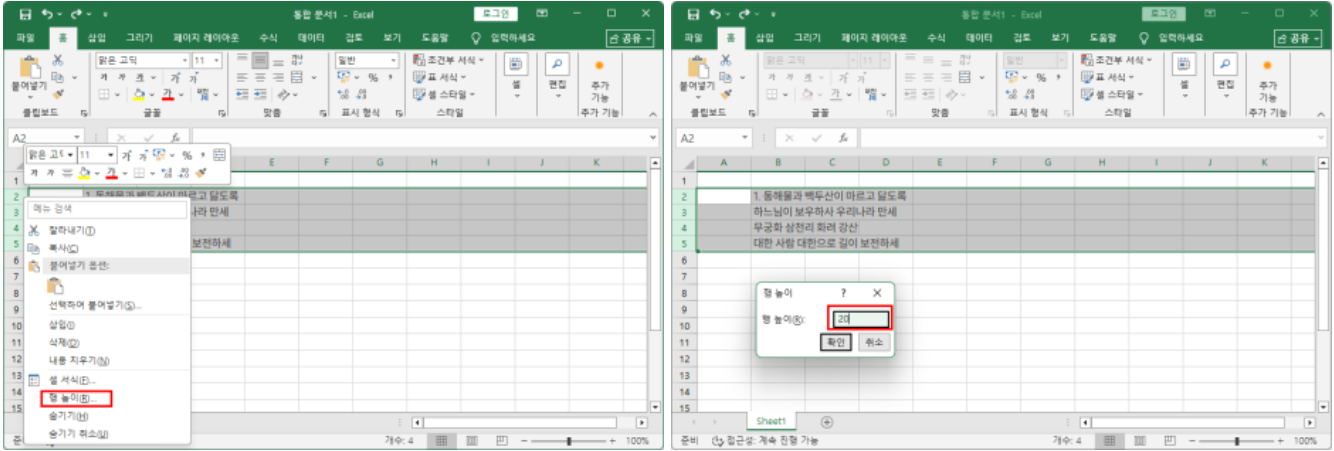The height and width of the screenshot is (451, 1334).
Task: Click the zoom slider in right window status bar
Action: click(x=1237, y=440)
